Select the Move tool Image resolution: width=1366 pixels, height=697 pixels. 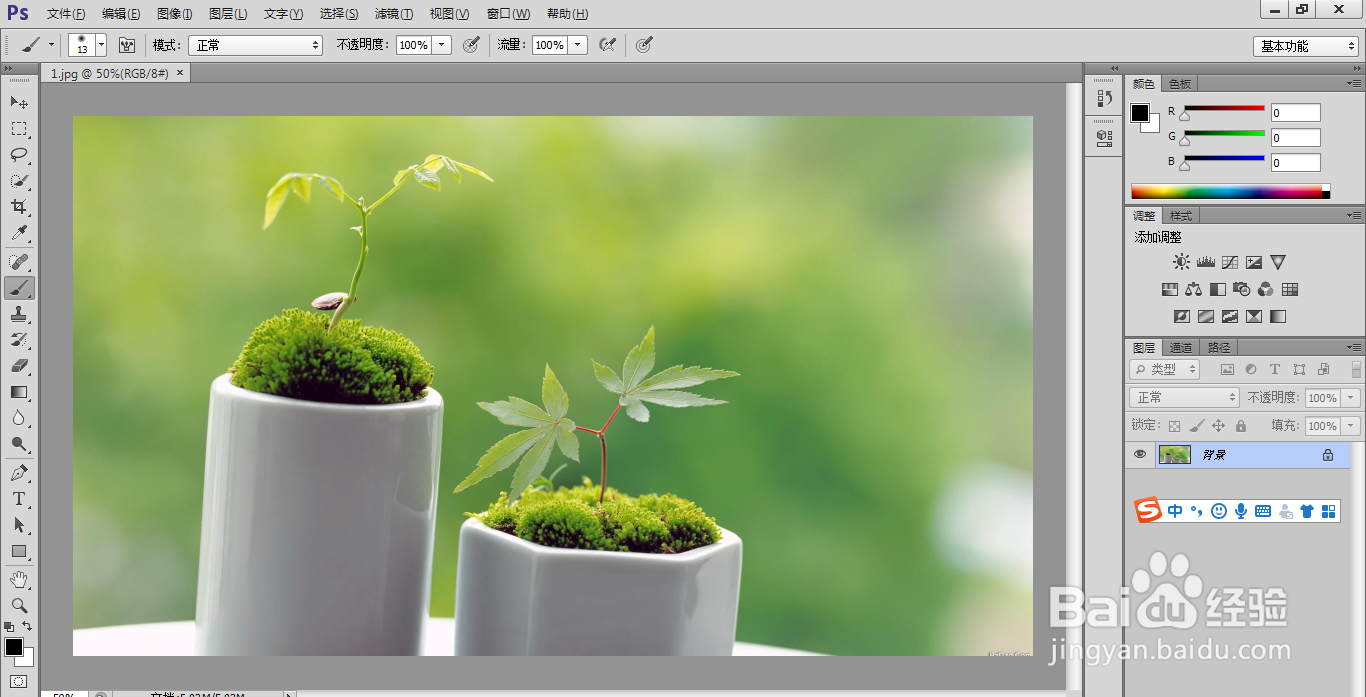pos(19,102)
